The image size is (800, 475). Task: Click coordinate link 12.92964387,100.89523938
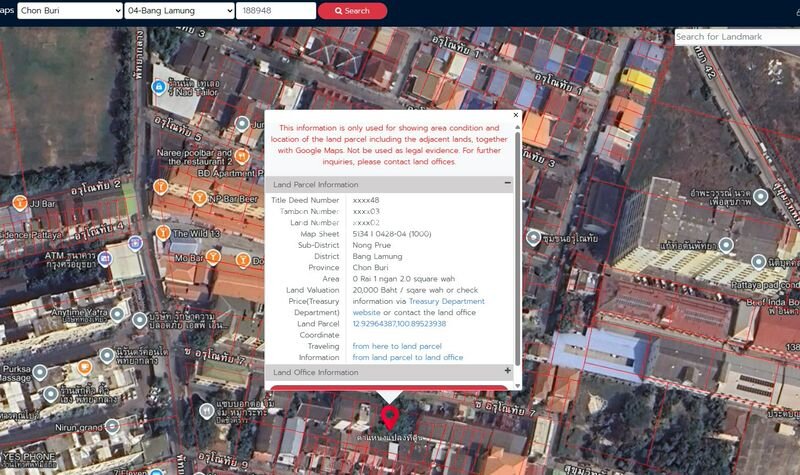[x=399, y=324]
